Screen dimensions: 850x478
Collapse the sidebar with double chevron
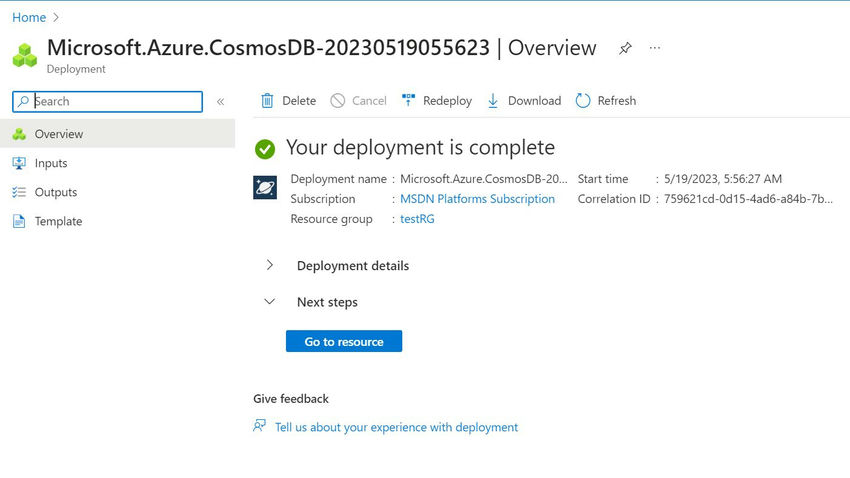coord(221,101)
